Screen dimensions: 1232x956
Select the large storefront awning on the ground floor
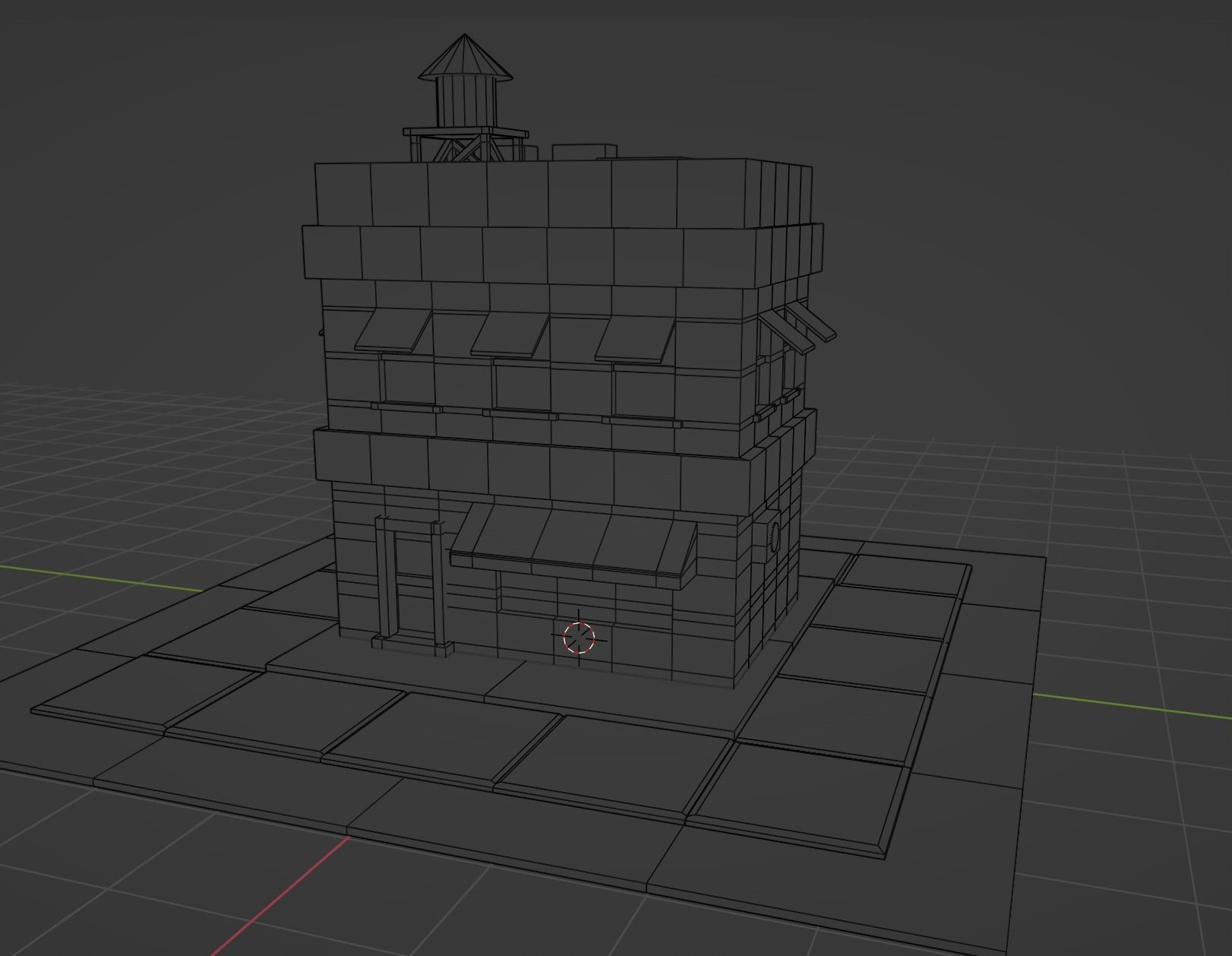click(574, 544)
